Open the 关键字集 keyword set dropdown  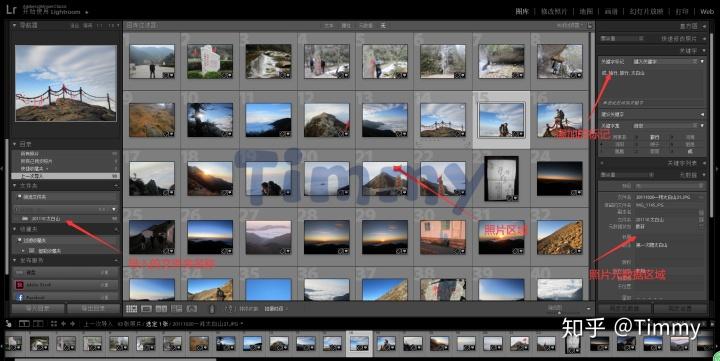pos(664,125)
